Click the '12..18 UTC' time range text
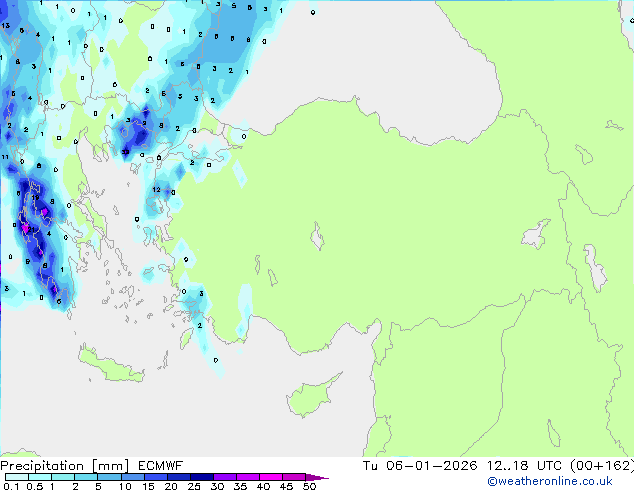634x490 pixels. (524, 466)
